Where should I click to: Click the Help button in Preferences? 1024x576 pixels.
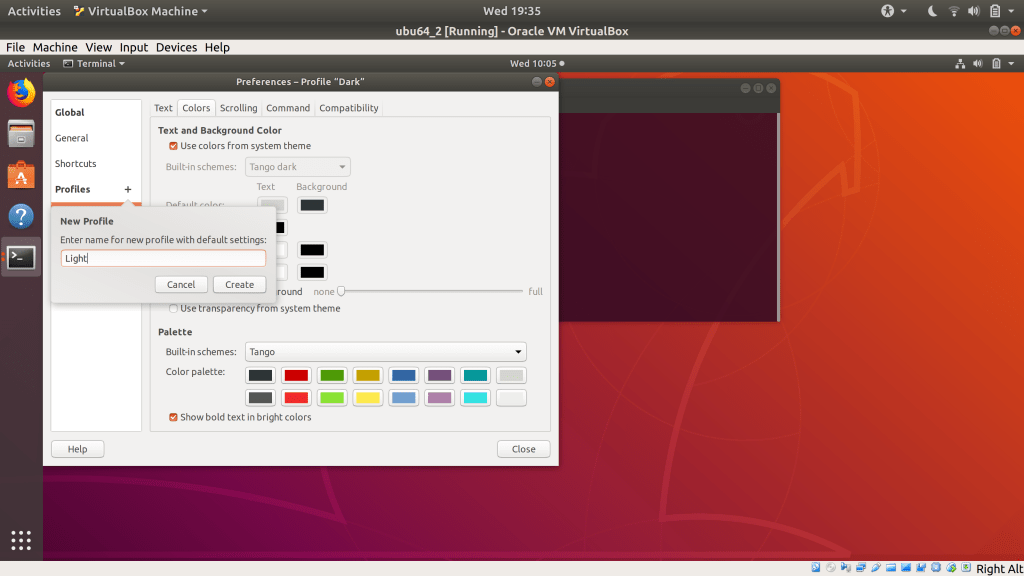click(77, 448)
